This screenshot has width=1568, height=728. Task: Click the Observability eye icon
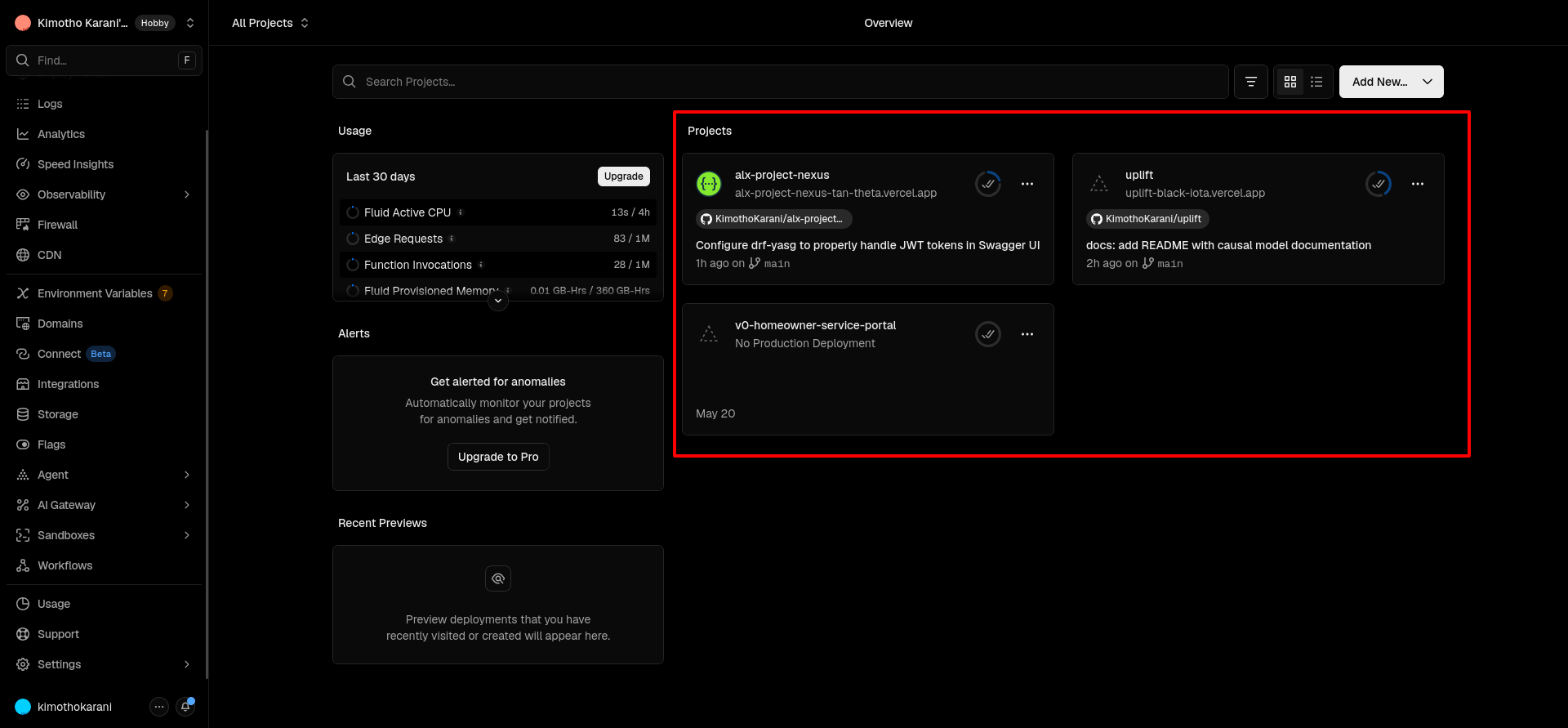pyautogui.click(x=23, y=194)
